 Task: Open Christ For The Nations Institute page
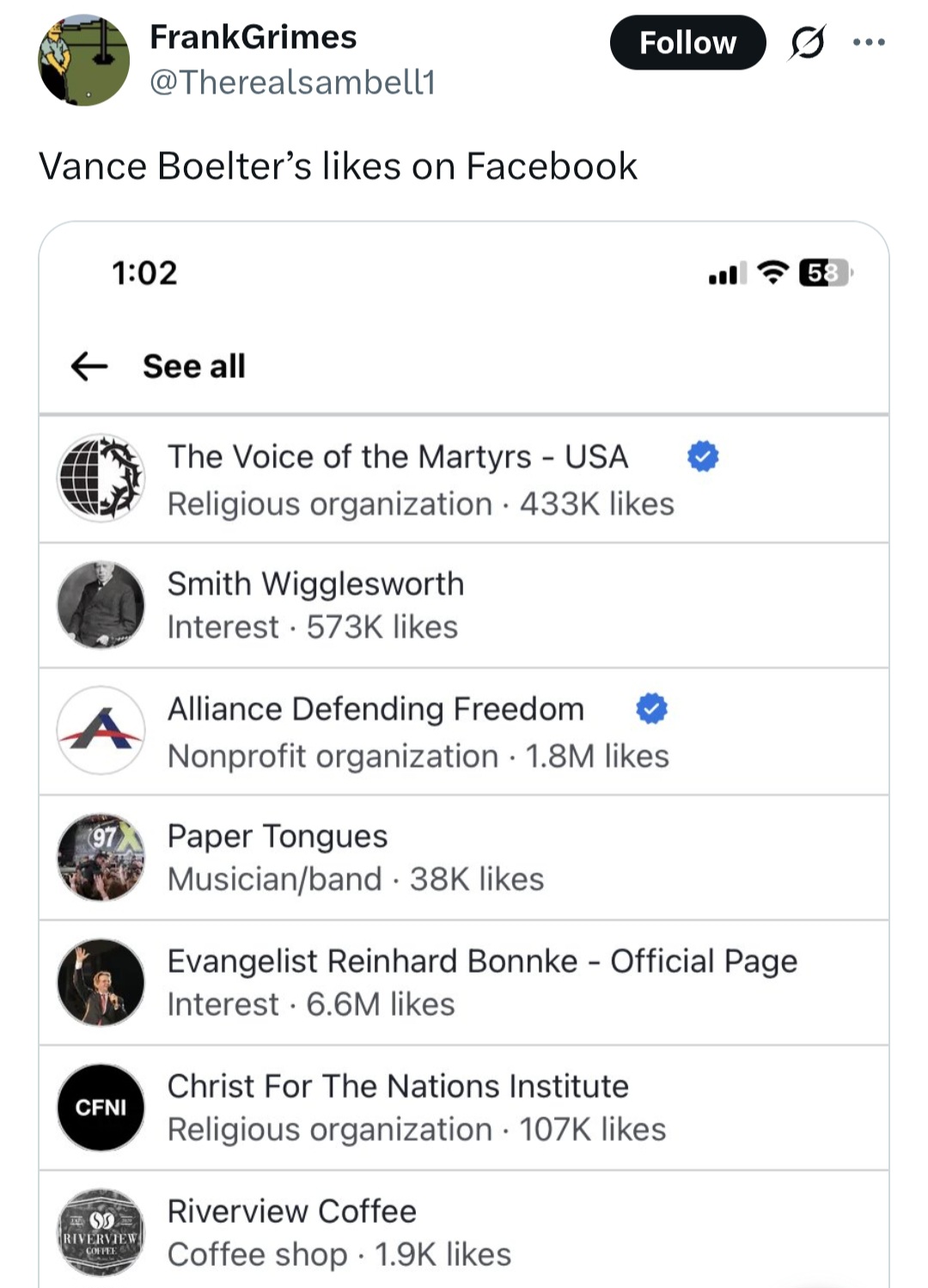pos(464,1108)
